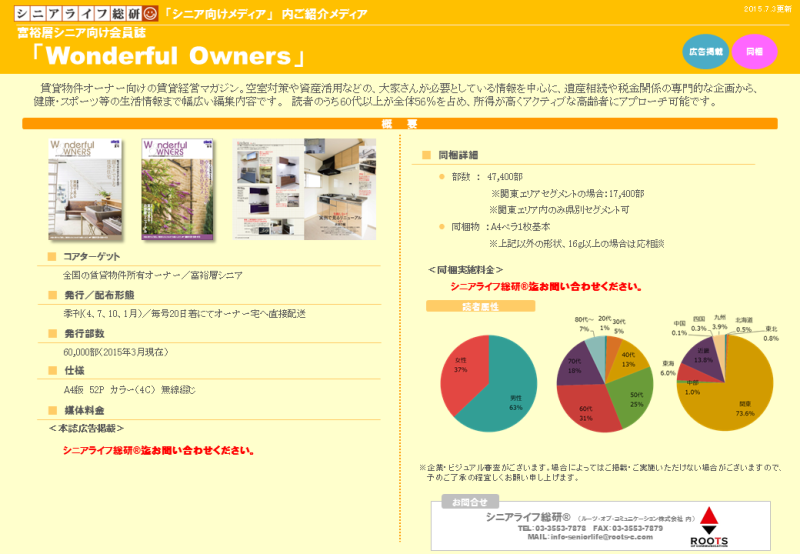
Task: Click the orange square bullet beside 発行／配布形態
Action: click(x=52, y=295)
